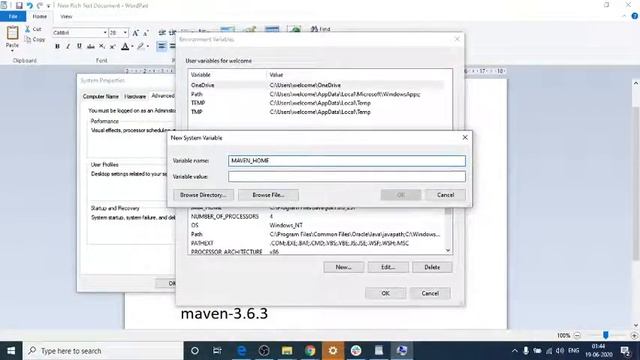Image resolution: width=640 pixels, height=360 pixels.
Task: Click Find in WordPad ribbon
Action: coord(320,29)
